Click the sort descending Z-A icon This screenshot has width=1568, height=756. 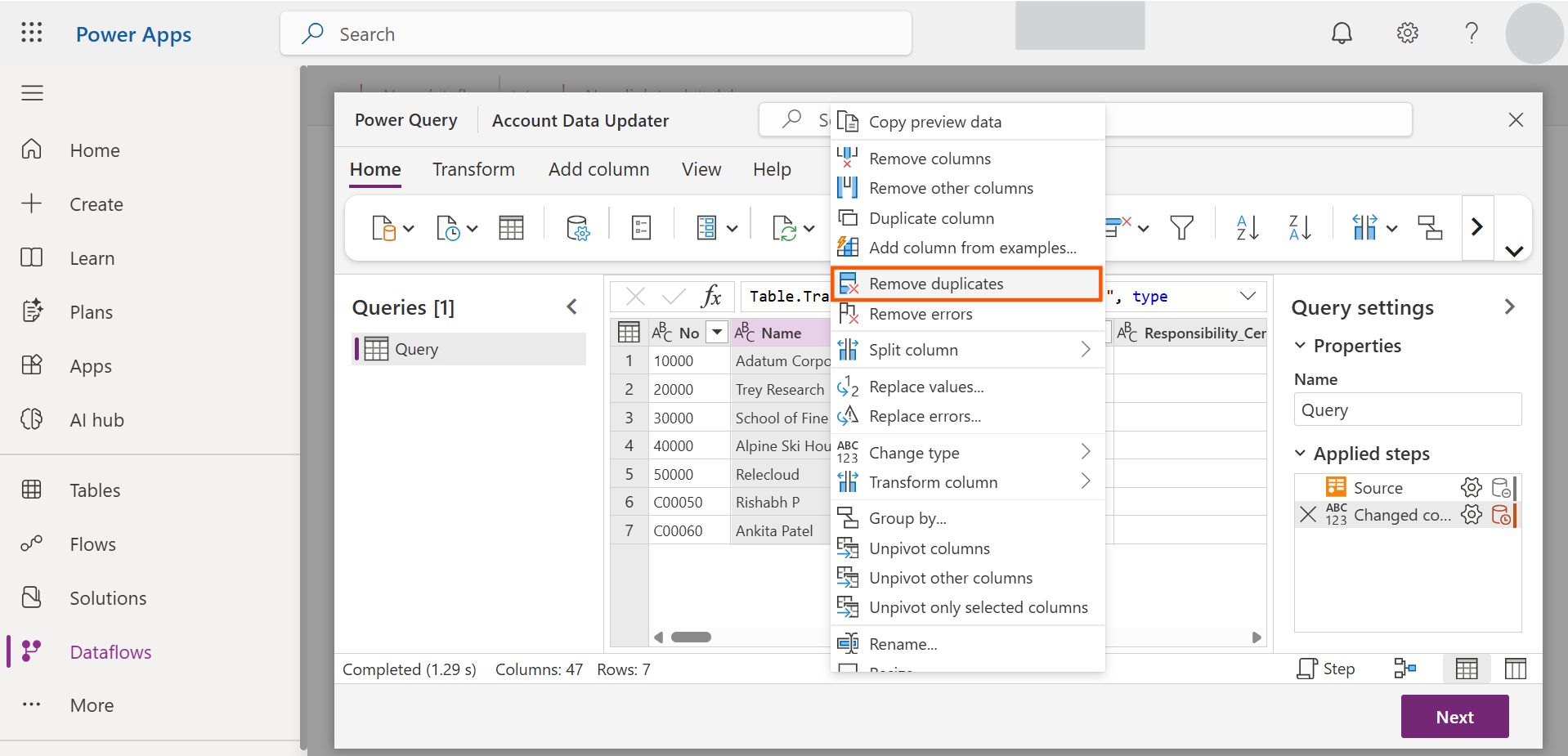click(1299, 227)
